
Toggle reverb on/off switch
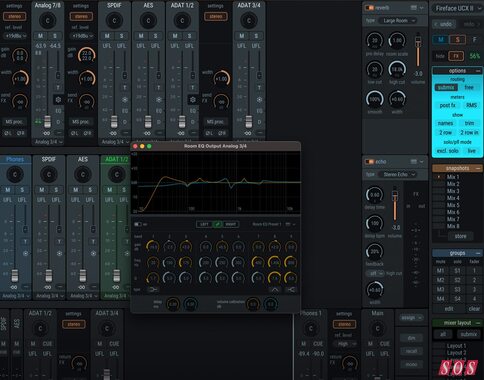[369, 8]
